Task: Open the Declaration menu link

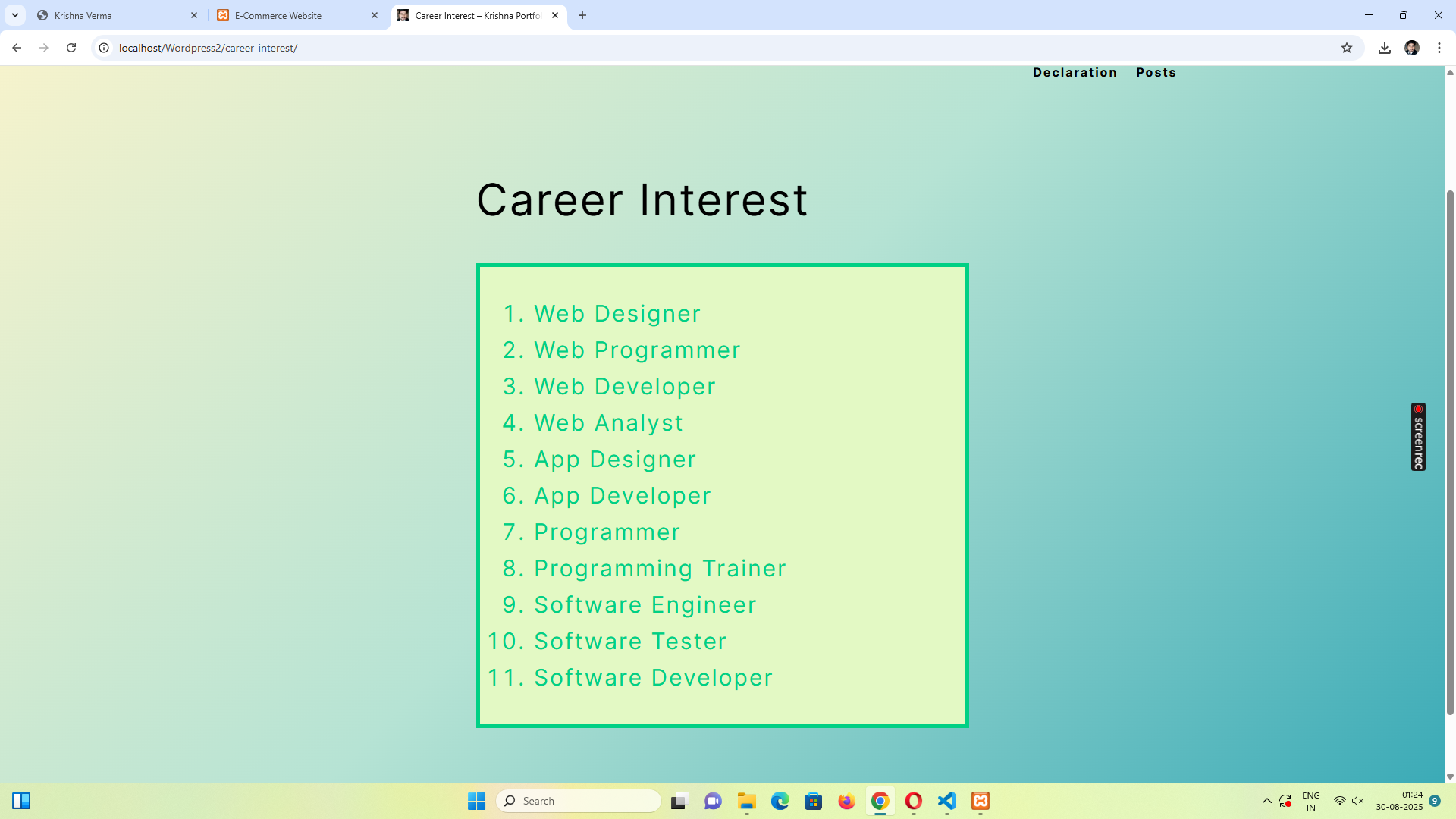Action: pyautogui.click(x=1075, y=73)
